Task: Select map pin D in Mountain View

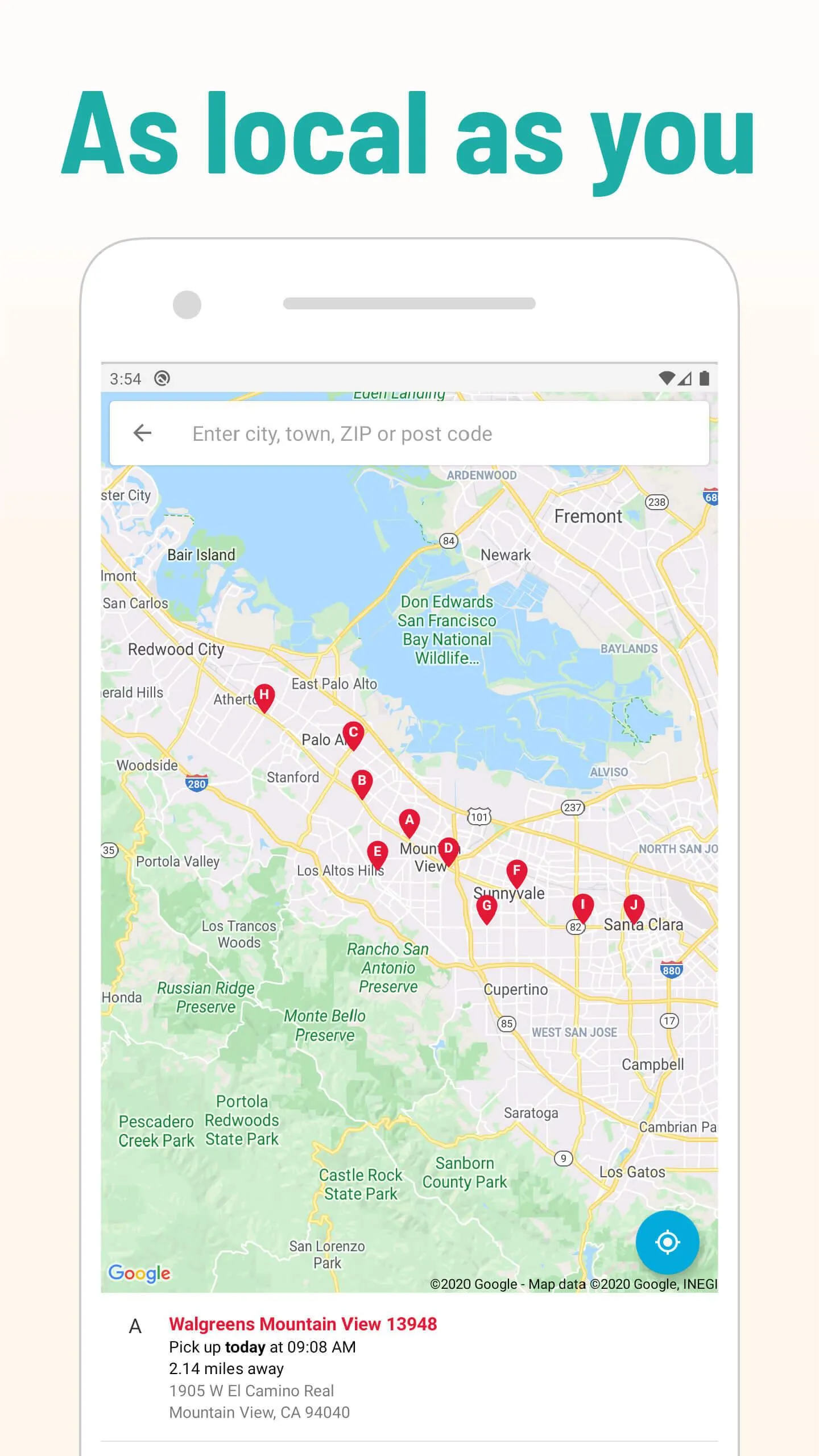Action: [x=448, y=851]
